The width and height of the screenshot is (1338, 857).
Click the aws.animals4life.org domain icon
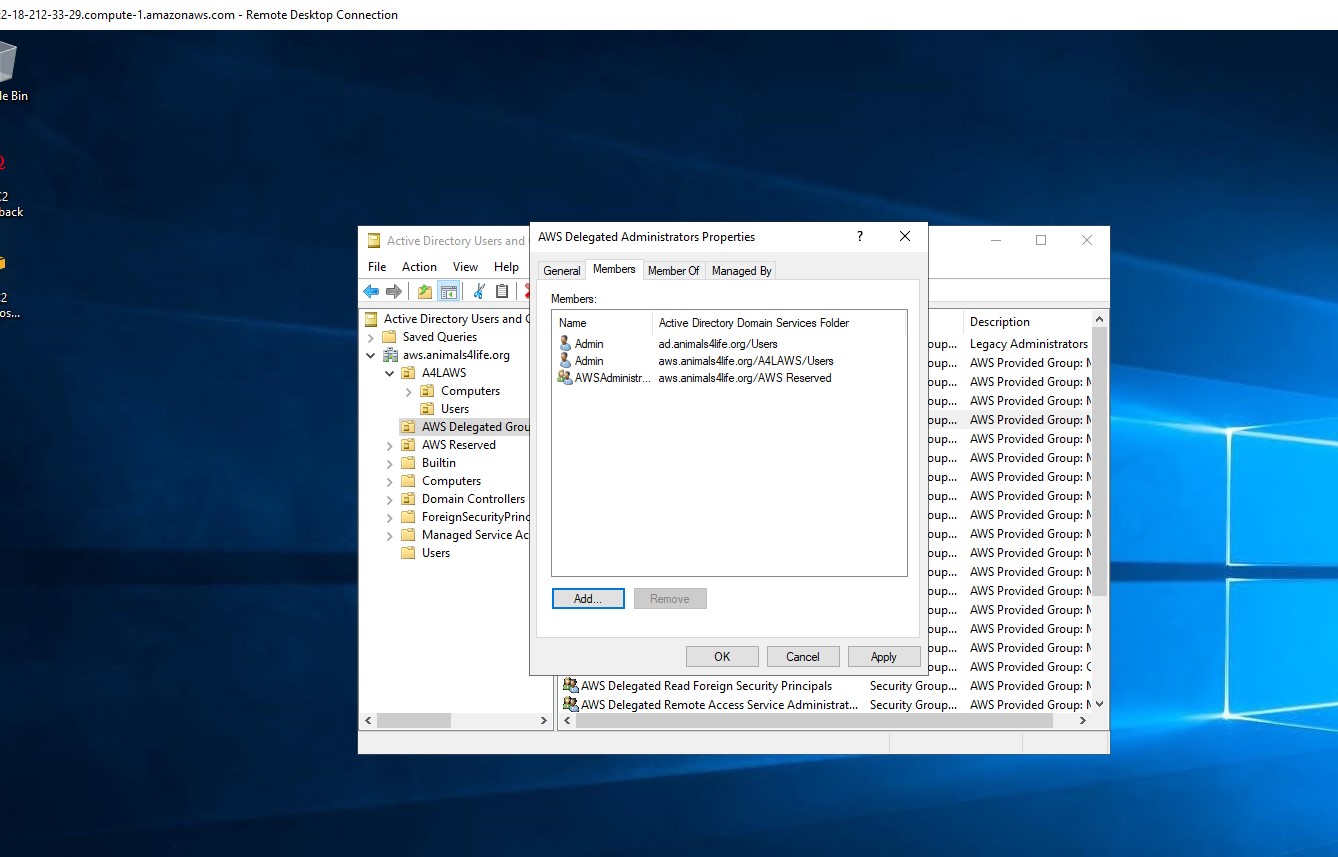point(392,354)
